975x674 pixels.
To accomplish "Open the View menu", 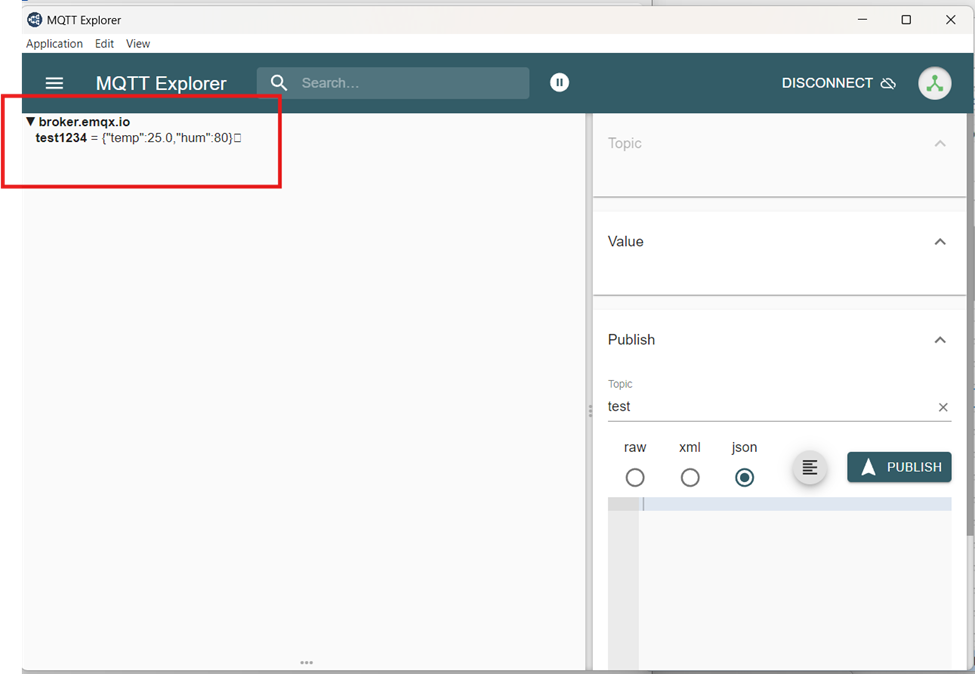I will tap(138, 44).
